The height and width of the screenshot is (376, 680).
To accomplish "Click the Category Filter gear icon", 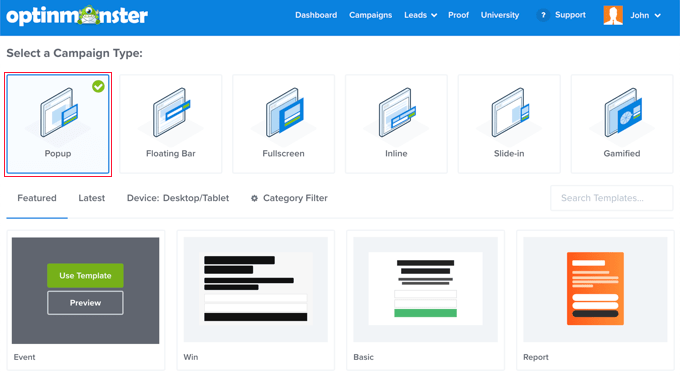I will [255, 198].
